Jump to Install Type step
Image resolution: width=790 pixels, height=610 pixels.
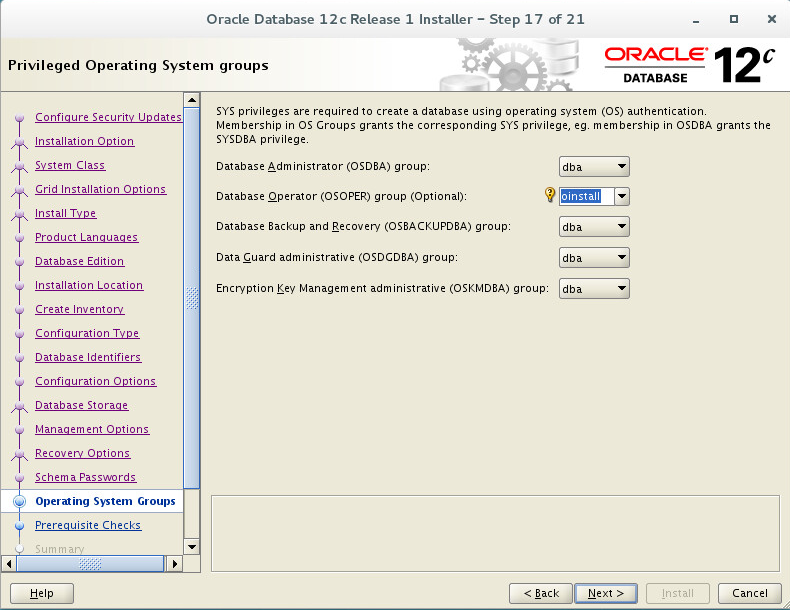[65, 213]
